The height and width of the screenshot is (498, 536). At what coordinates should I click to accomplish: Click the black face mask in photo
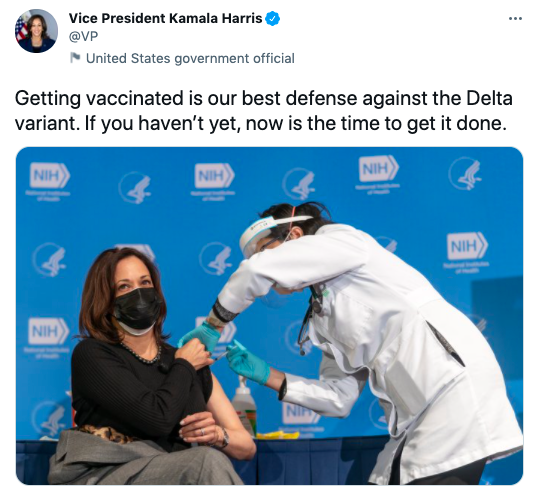point(137,308)
